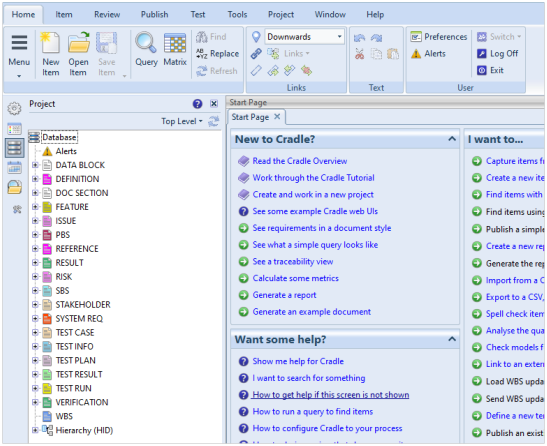Launch the Query magnifier tool

click(146, 50)
